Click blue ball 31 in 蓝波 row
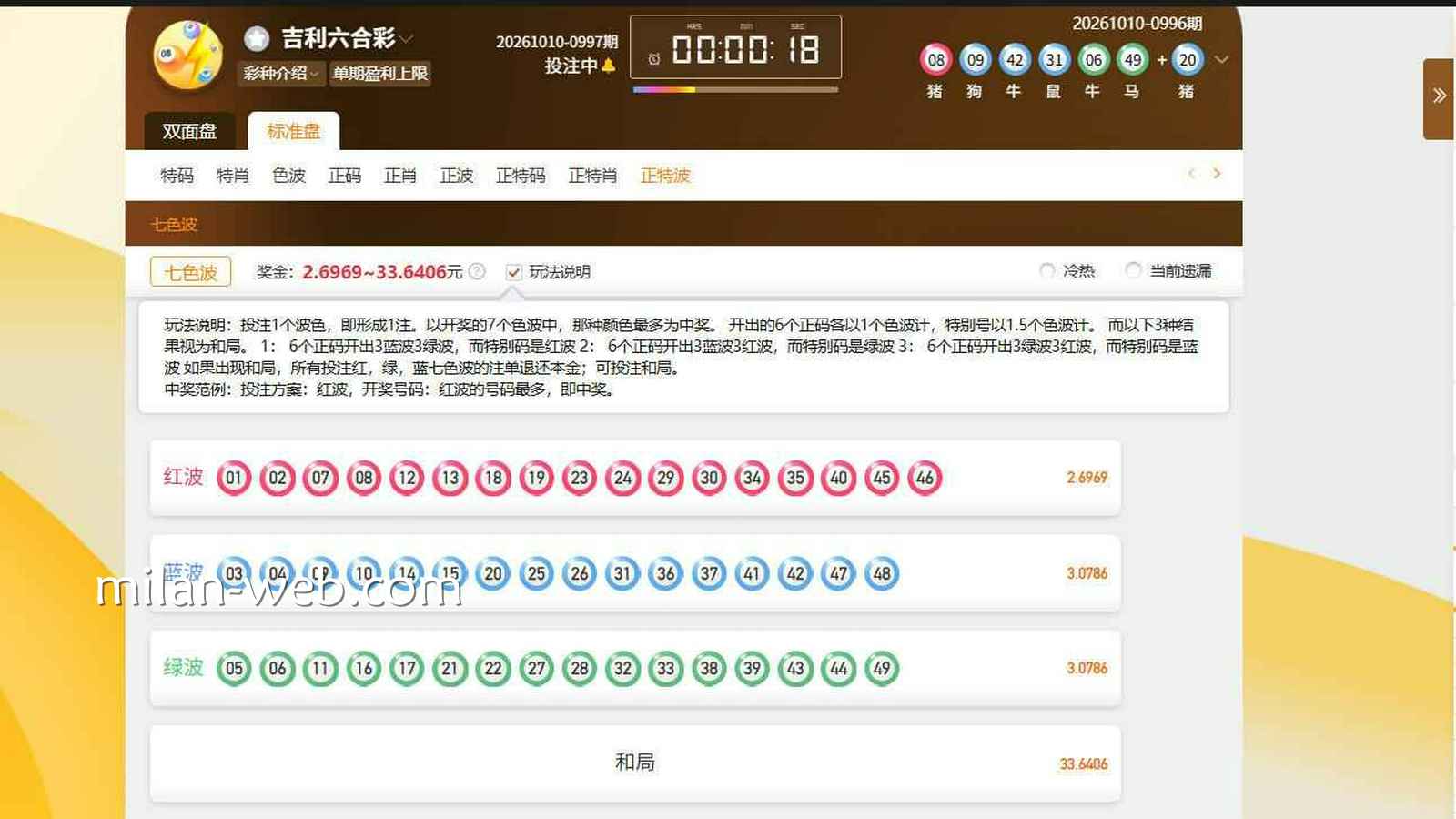The image size is (1456, 819). (622, 573)
